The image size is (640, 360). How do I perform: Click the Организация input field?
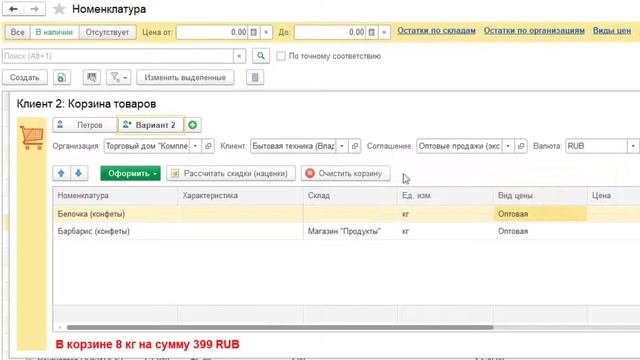[x=147, y=146]
